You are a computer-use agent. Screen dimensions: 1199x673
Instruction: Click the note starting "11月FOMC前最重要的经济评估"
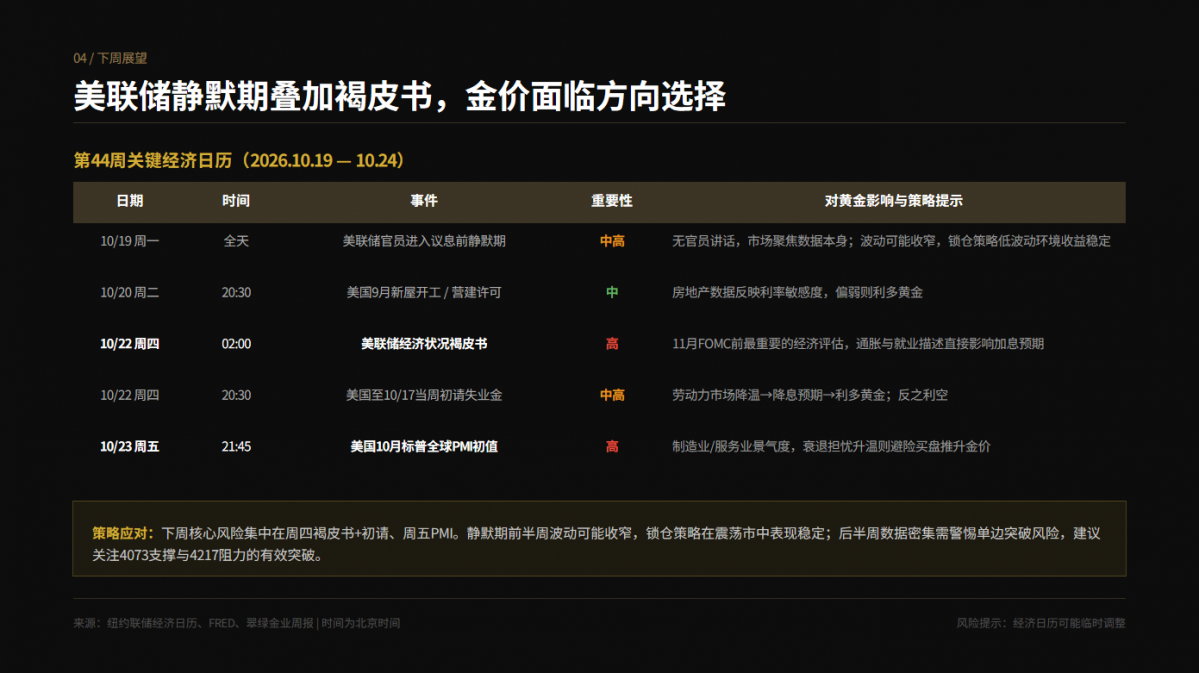tap(857, 343)
